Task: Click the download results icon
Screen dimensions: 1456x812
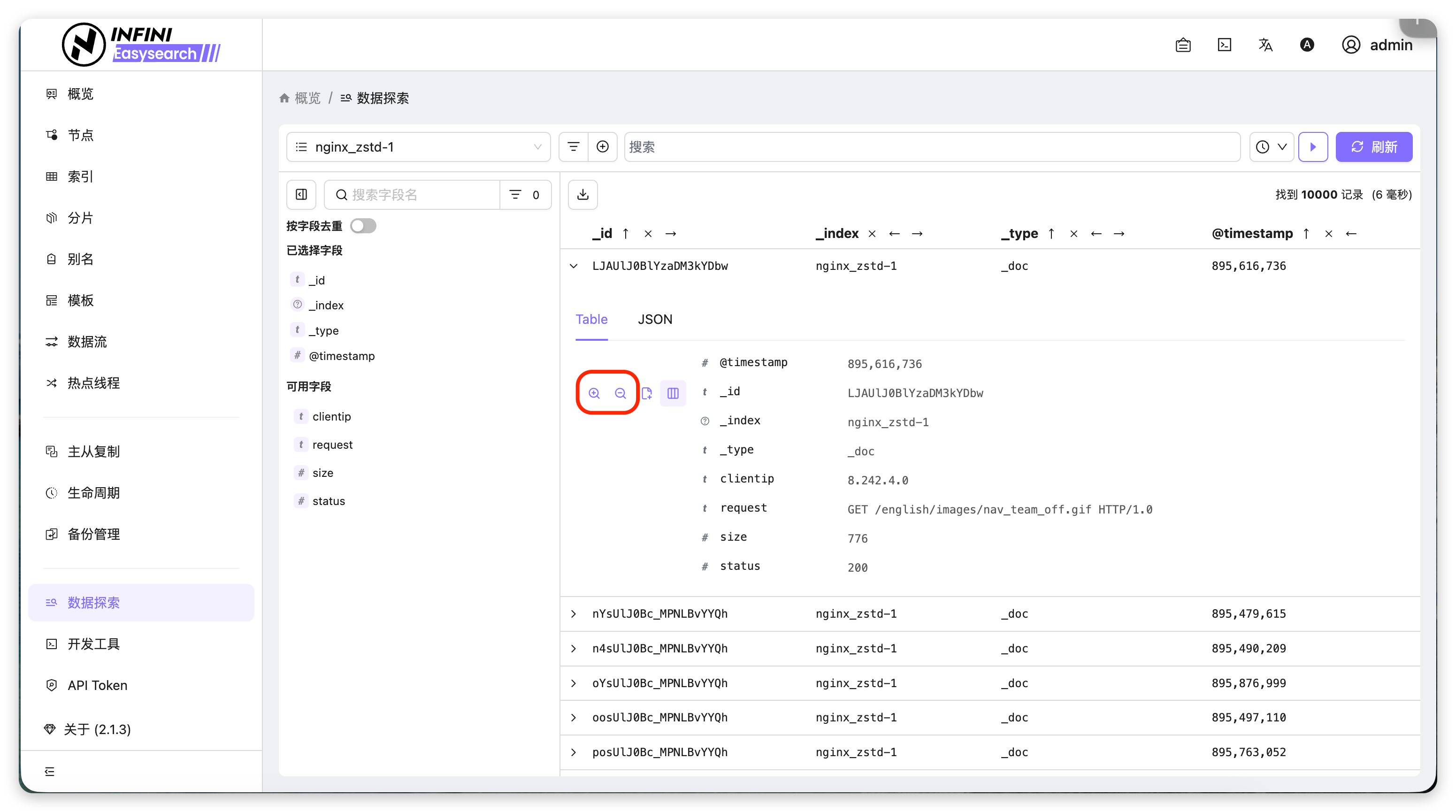Action: (x=583, y=194)
